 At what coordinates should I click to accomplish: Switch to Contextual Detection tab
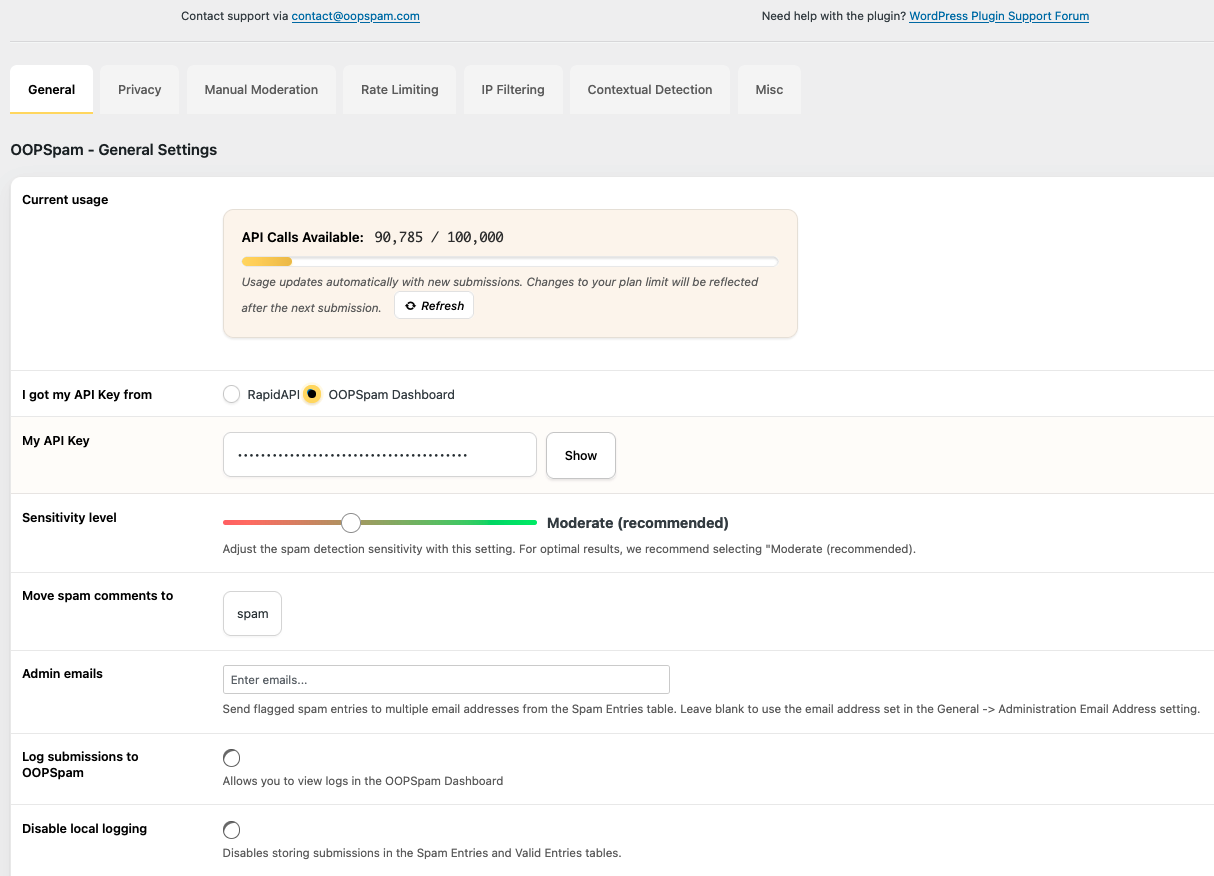click(x=650, y=90)
